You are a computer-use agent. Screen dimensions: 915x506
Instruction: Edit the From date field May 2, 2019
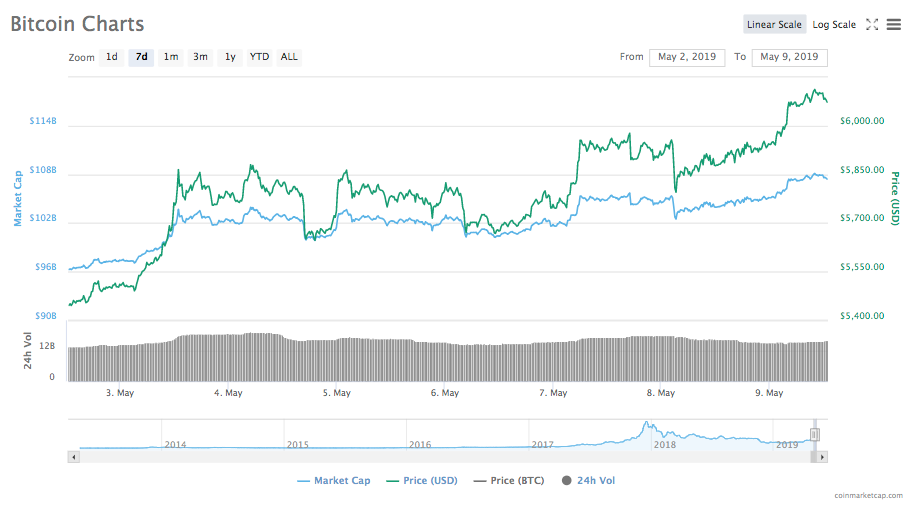(x=687, y=57)
